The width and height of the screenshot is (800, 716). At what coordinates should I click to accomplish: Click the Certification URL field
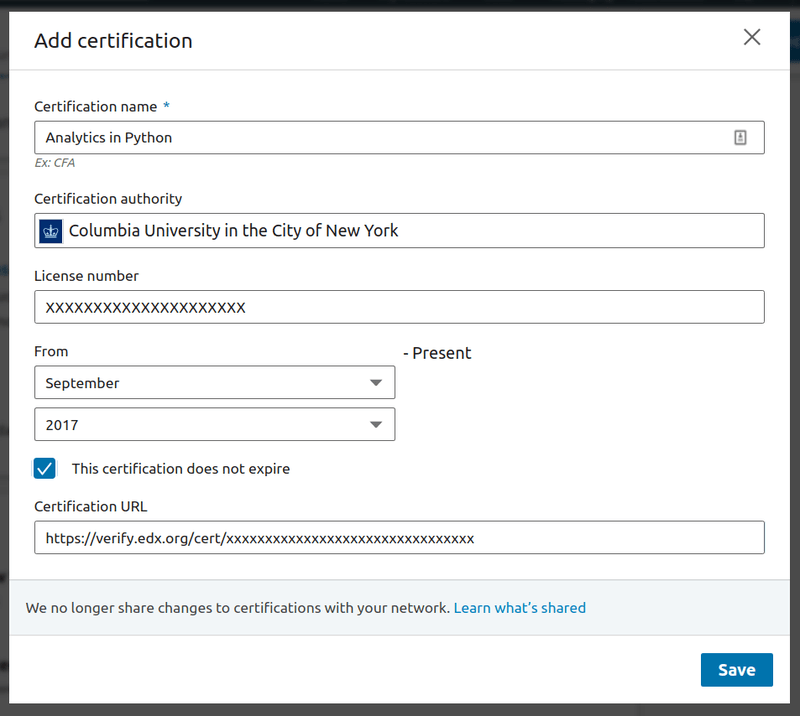(400, 538)
